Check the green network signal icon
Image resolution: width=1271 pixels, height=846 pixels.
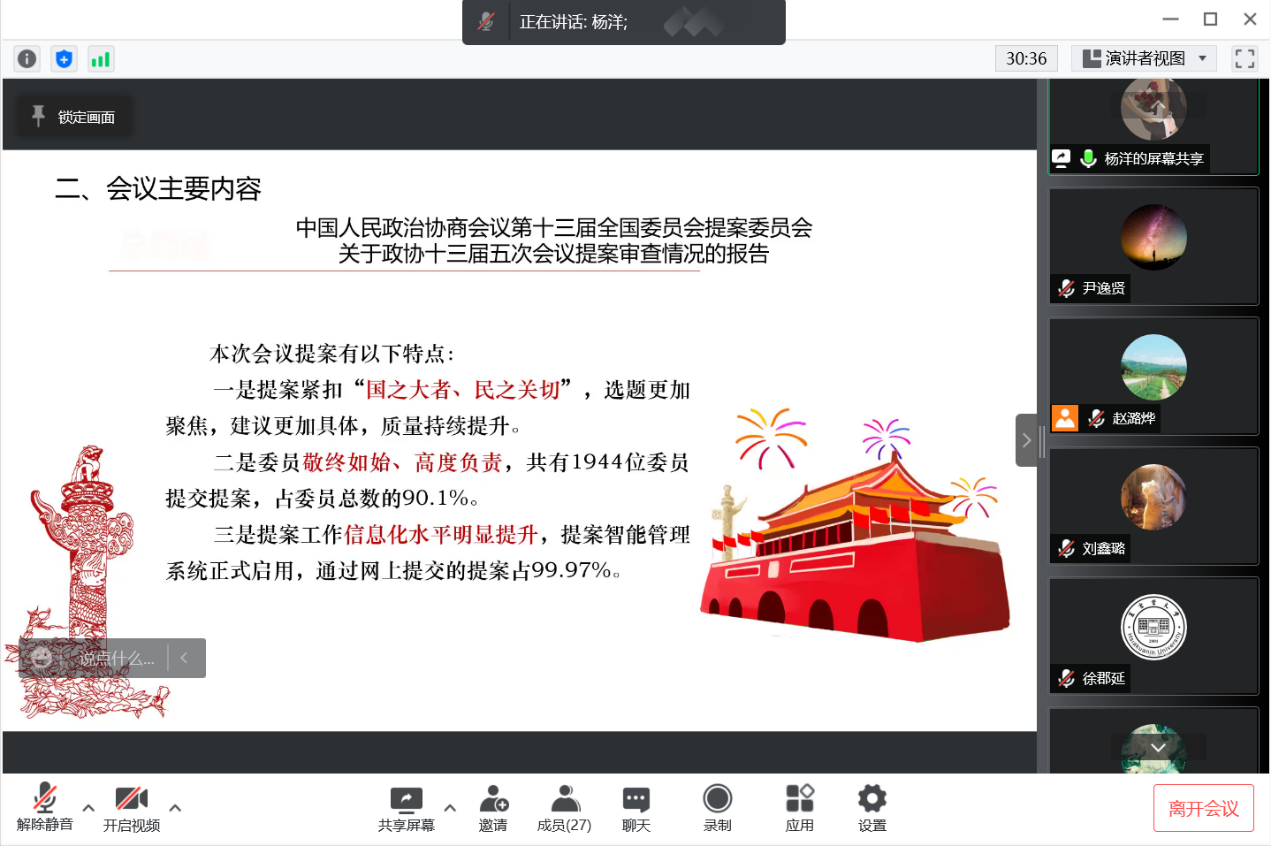pos(101,59)
